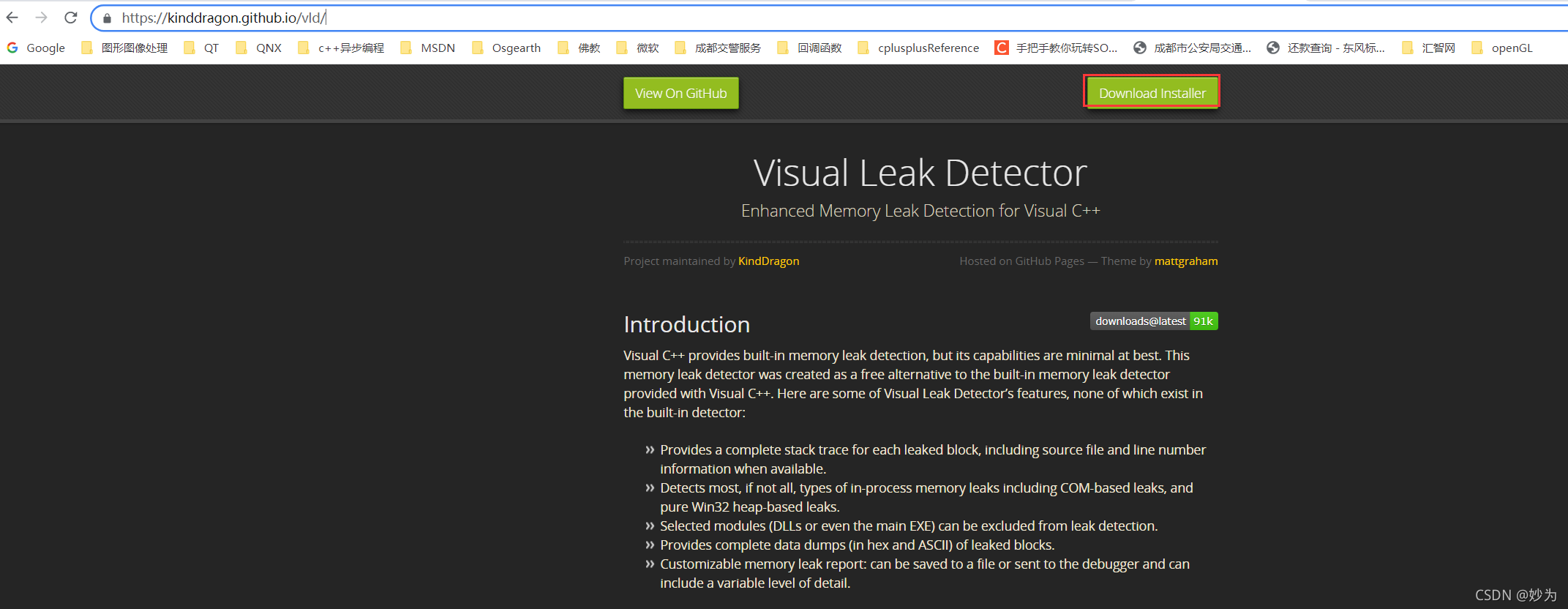The image size is (1568, 609).
Task: Click the View On GitHub button
Action: point(680,93)
